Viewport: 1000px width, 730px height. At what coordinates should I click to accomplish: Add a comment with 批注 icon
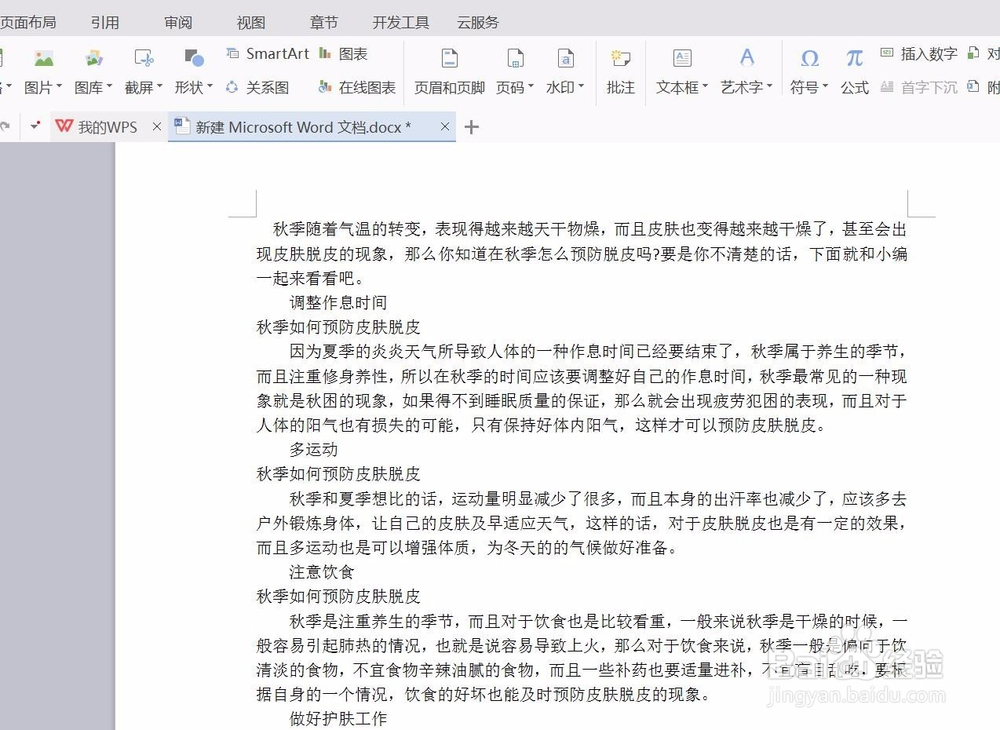coord(621,59)
